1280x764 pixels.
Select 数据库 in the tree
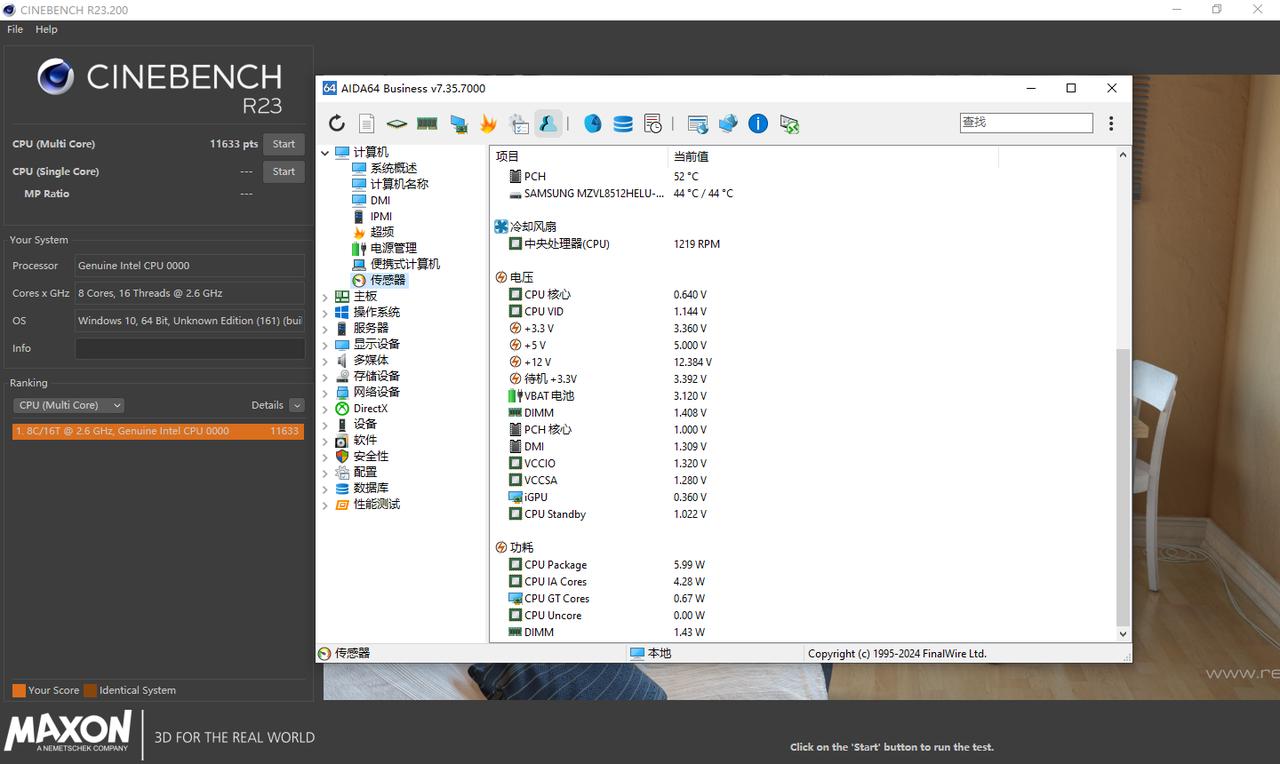[x=371, y=488]
